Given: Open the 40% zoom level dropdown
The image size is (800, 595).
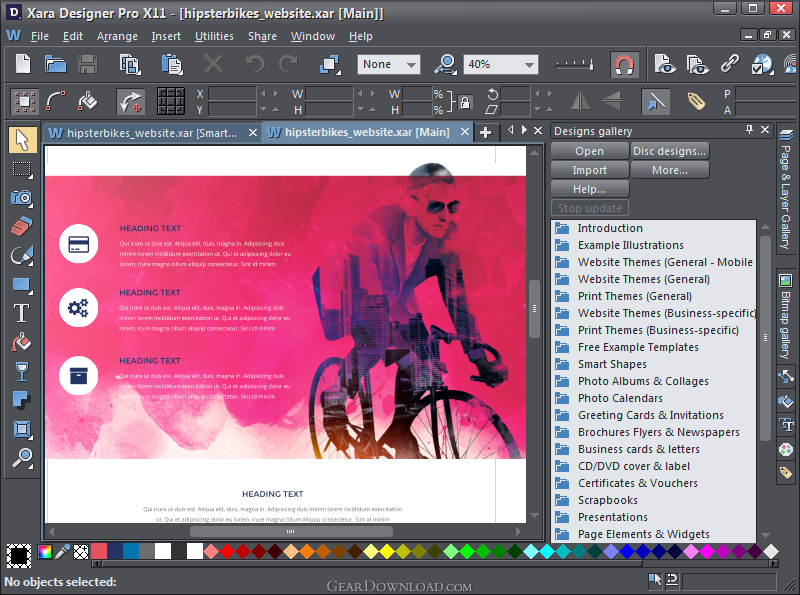Looking at the screenshot, I should click(x=501, y=64).
